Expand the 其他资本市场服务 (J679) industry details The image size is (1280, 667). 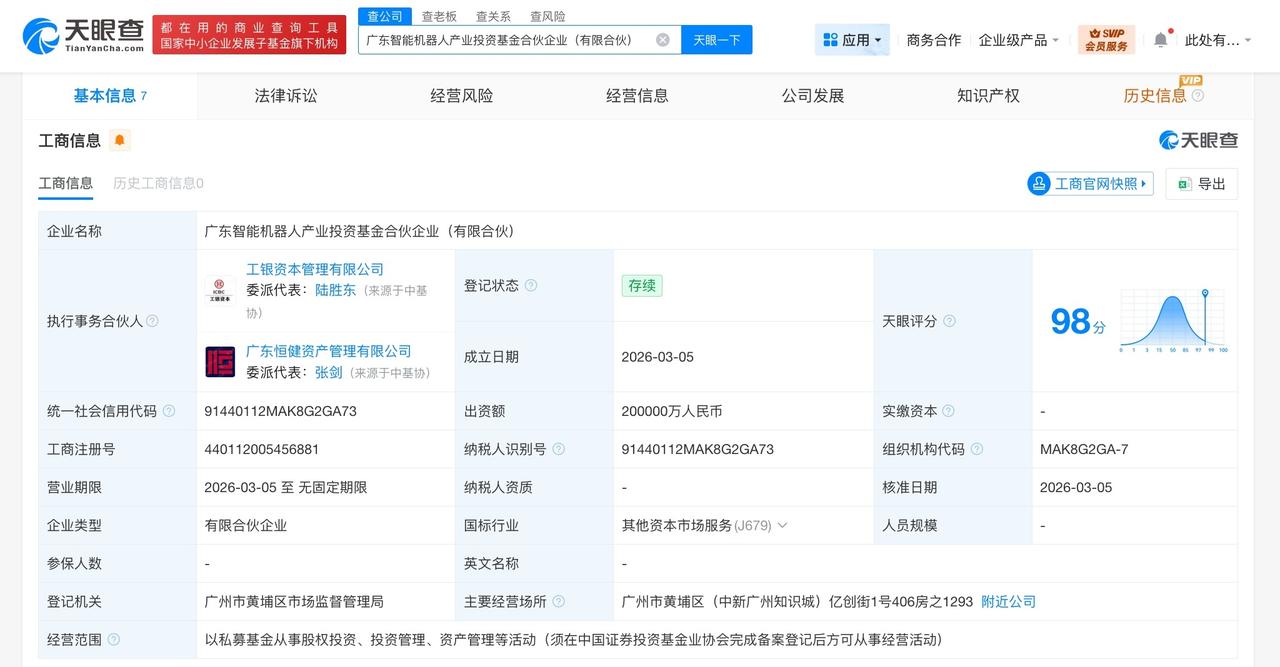click(782, 525)
